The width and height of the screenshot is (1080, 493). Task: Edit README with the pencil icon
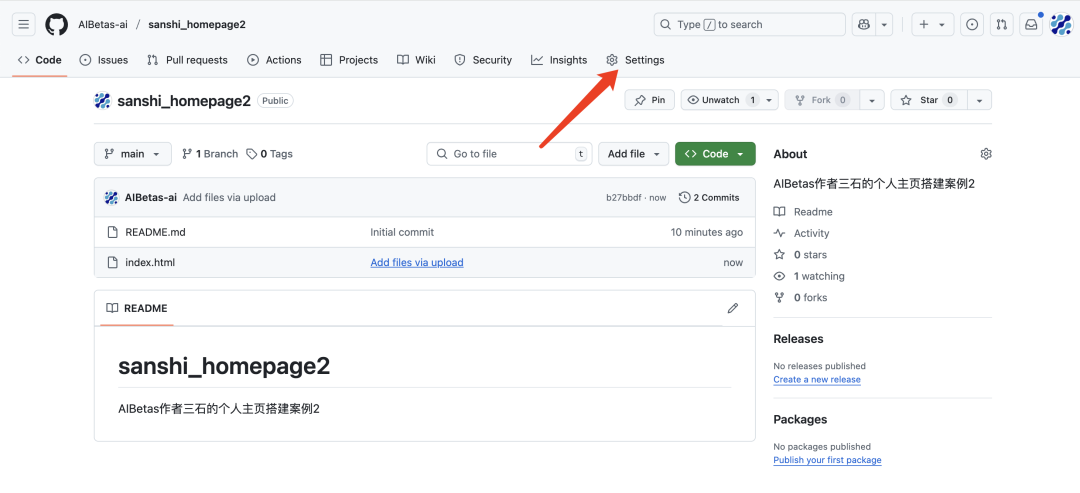click(x=733, y=308)
